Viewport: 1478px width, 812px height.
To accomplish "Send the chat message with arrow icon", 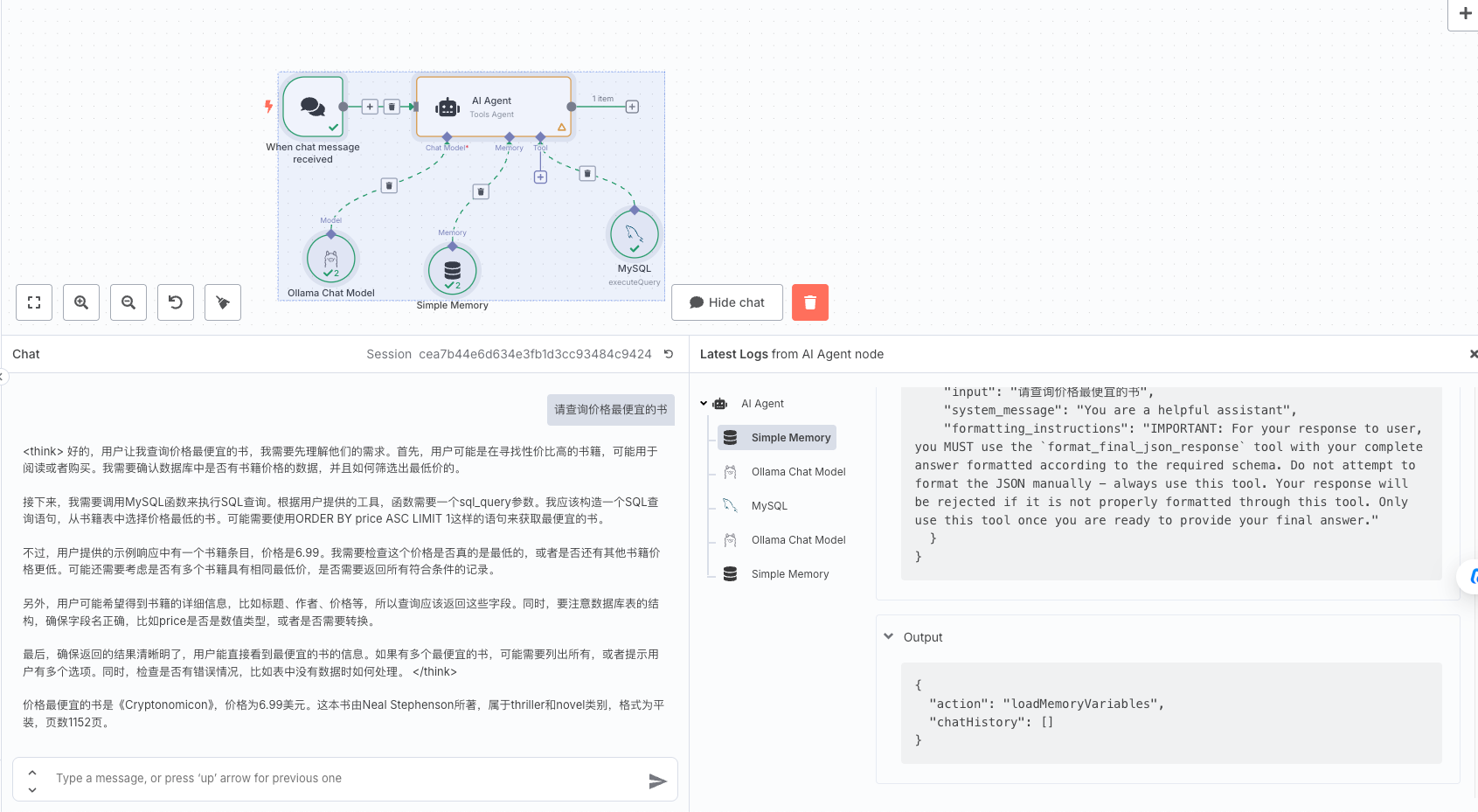I will pyautogui.click(x=657, y=781).
